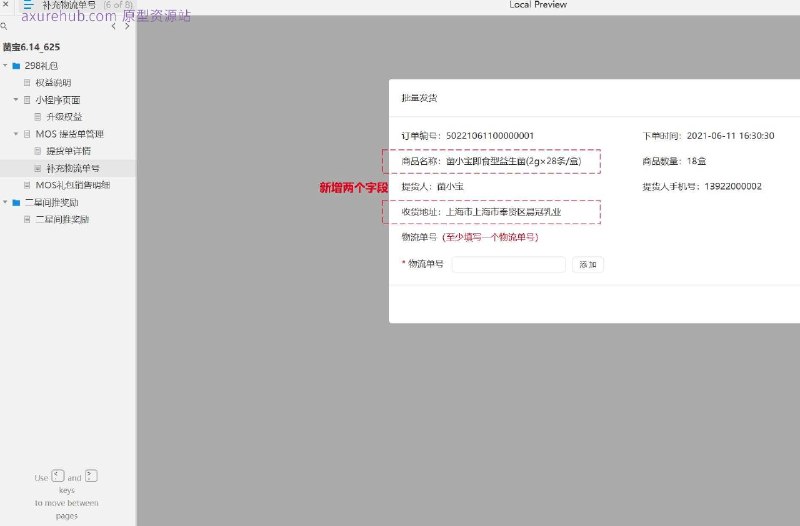Click the 物流单号 input field
This screenshot has width=800, height=526.
[x=509, y=264]
